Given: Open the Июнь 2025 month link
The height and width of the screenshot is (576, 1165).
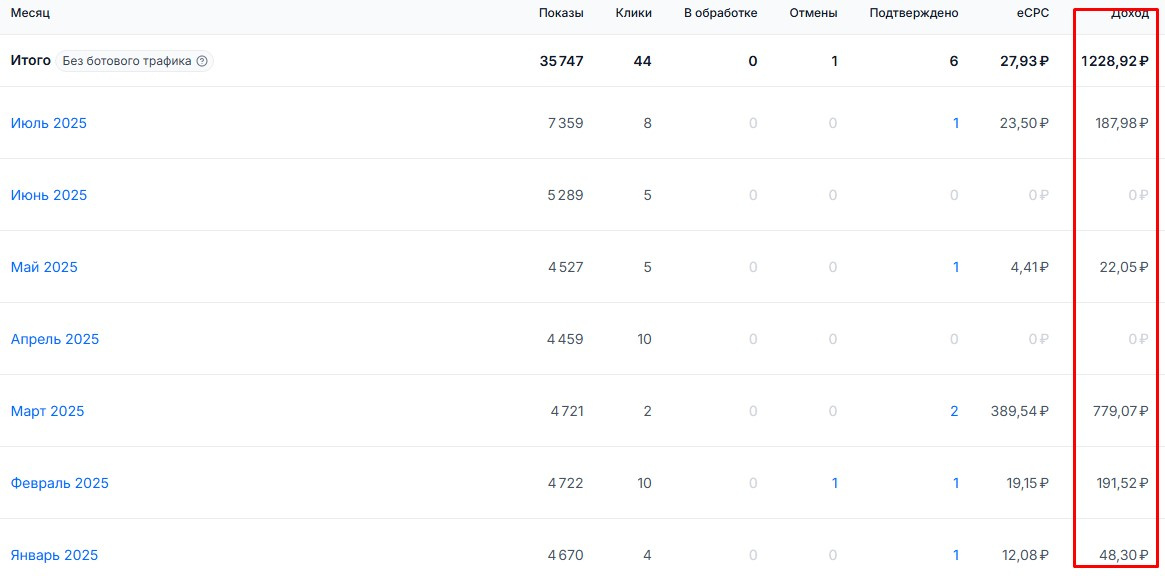Looking at the screenshot, I should [x=49, y=195].
